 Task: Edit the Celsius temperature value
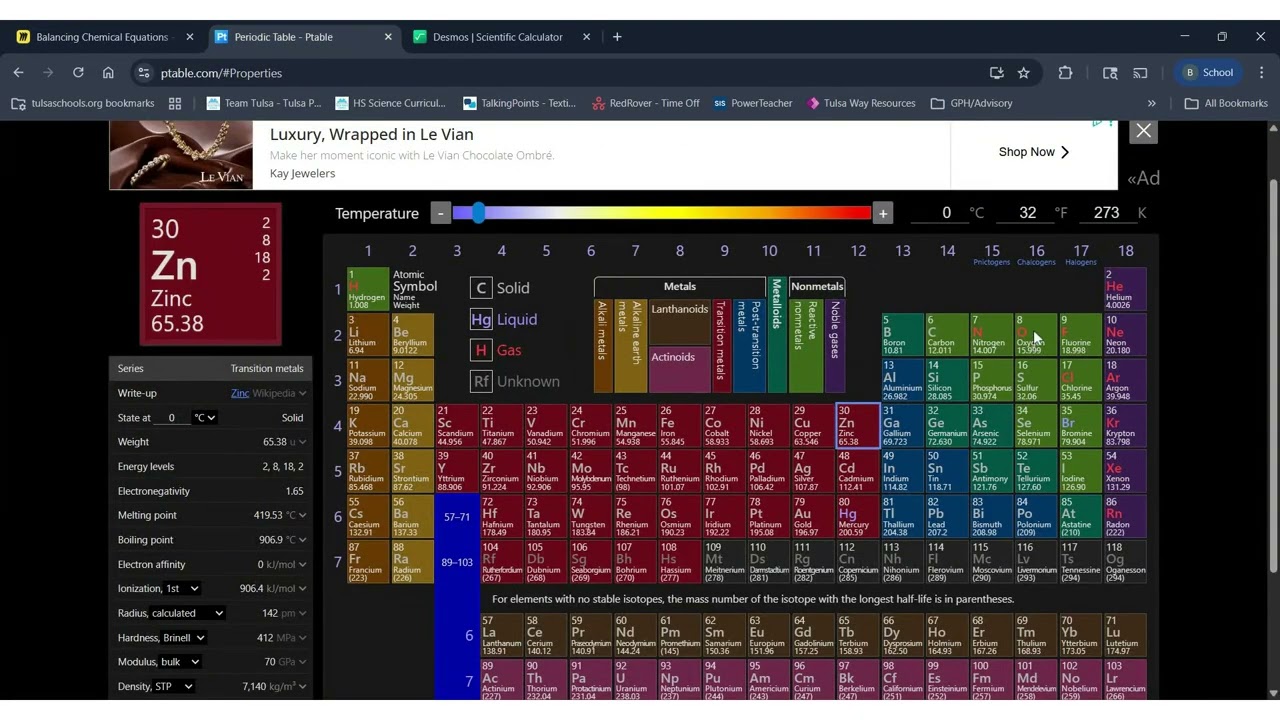[x=946, y=213]
